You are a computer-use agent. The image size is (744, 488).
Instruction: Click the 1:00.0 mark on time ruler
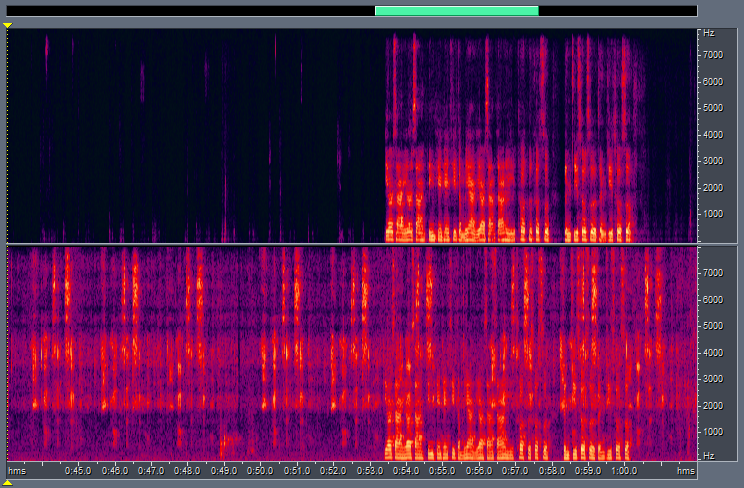pyautogui.click(x=624, y=470)
